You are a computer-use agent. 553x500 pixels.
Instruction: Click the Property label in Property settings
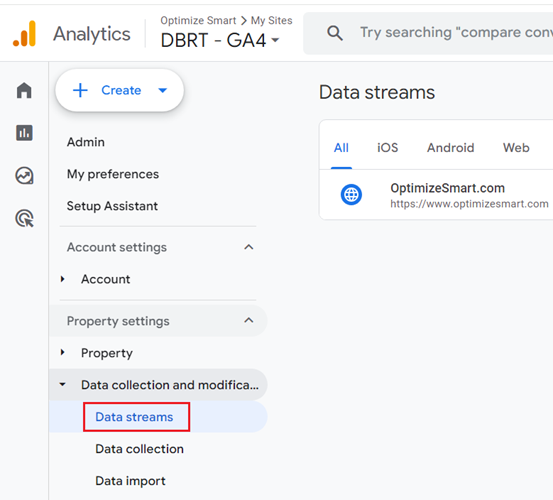click(x=107, y=353)
